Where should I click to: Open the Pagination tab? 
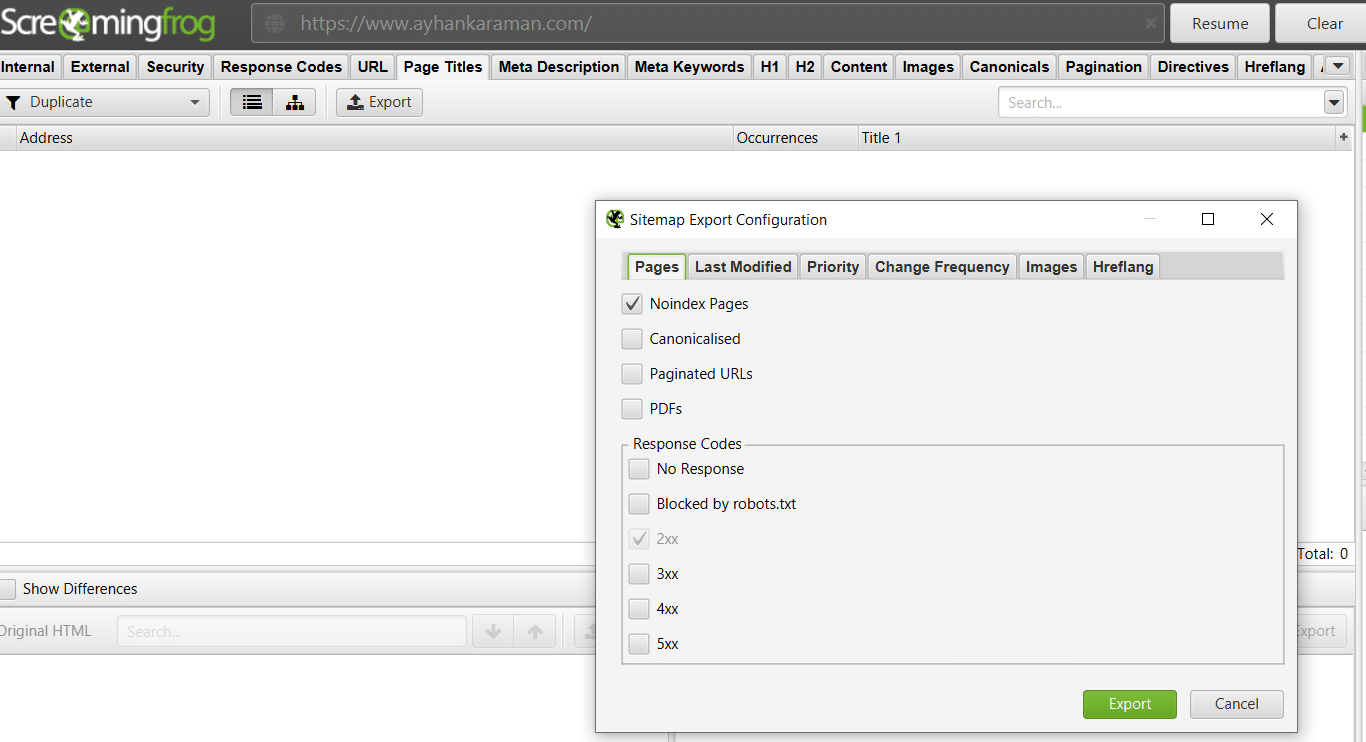1104,67
